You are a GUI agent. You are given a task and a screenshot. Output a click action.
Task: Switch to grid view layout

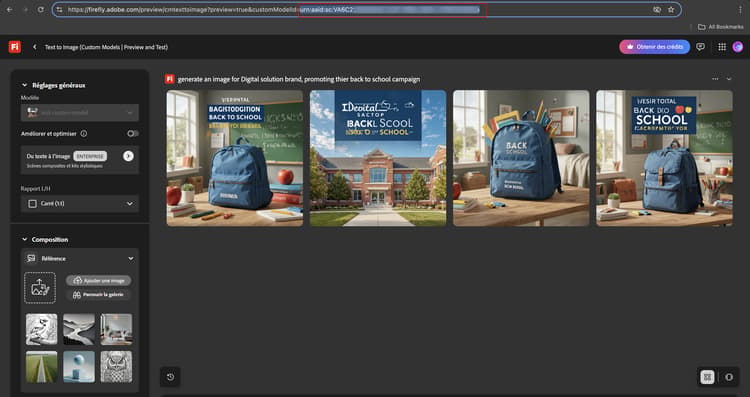(x=707, y=377)
